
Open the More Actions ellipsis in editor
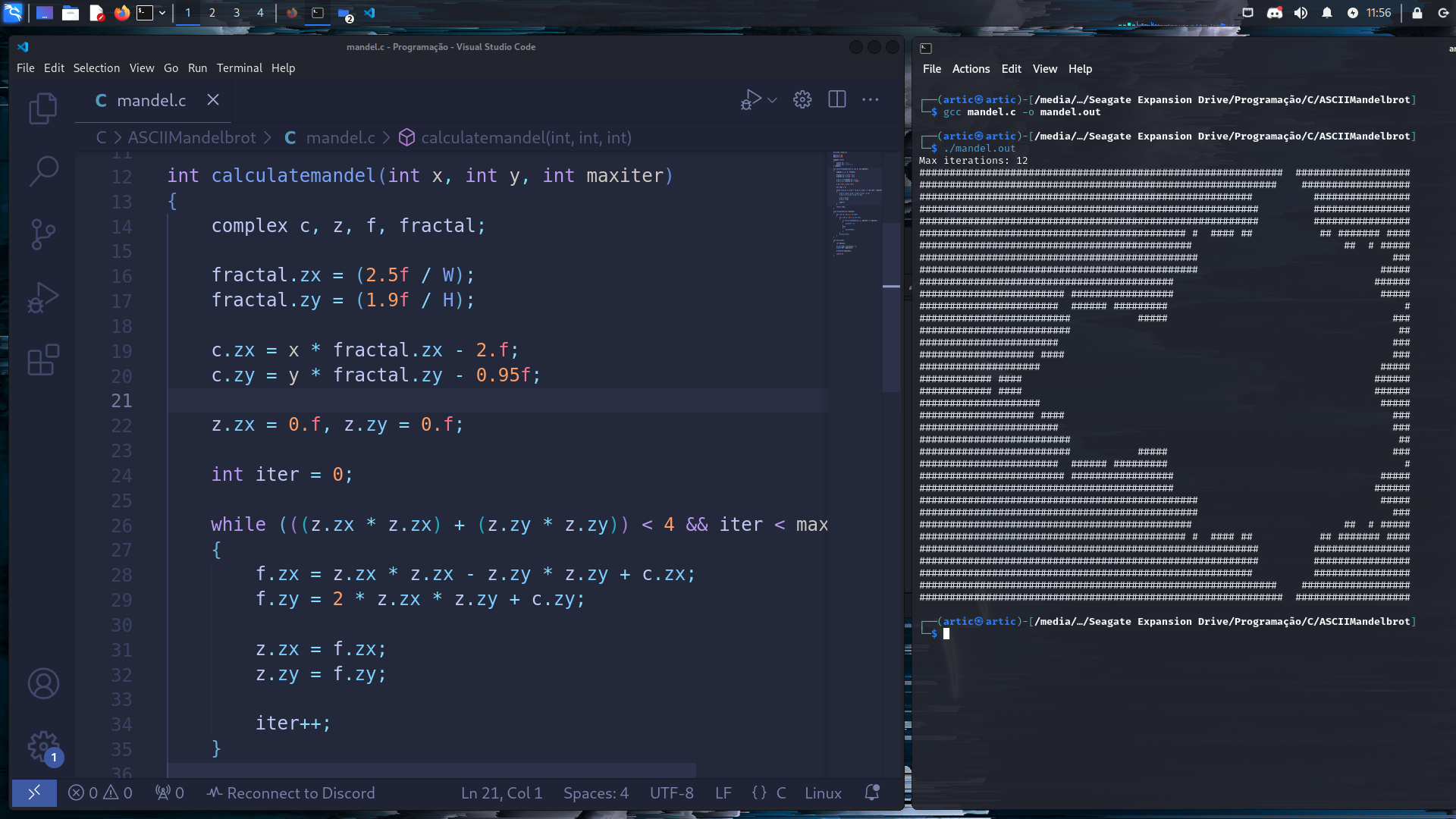[x=871, y=99]
